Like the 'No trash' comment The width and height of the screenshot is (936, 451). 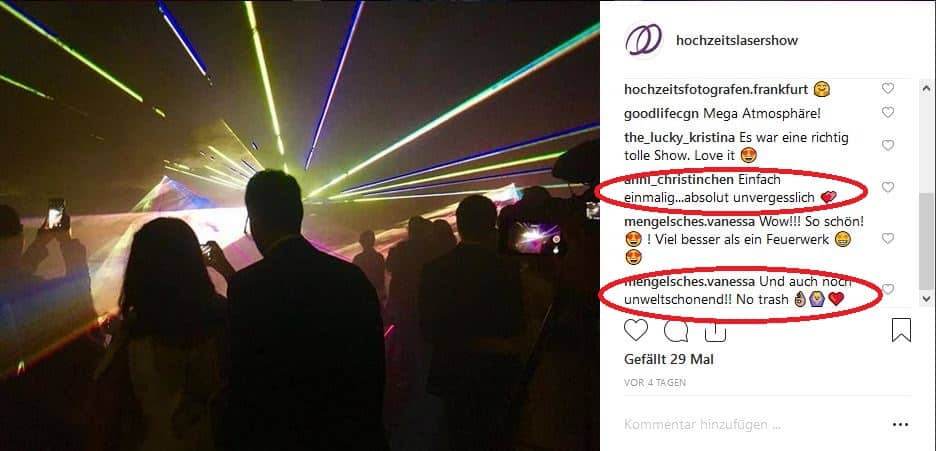coord(888,289)
